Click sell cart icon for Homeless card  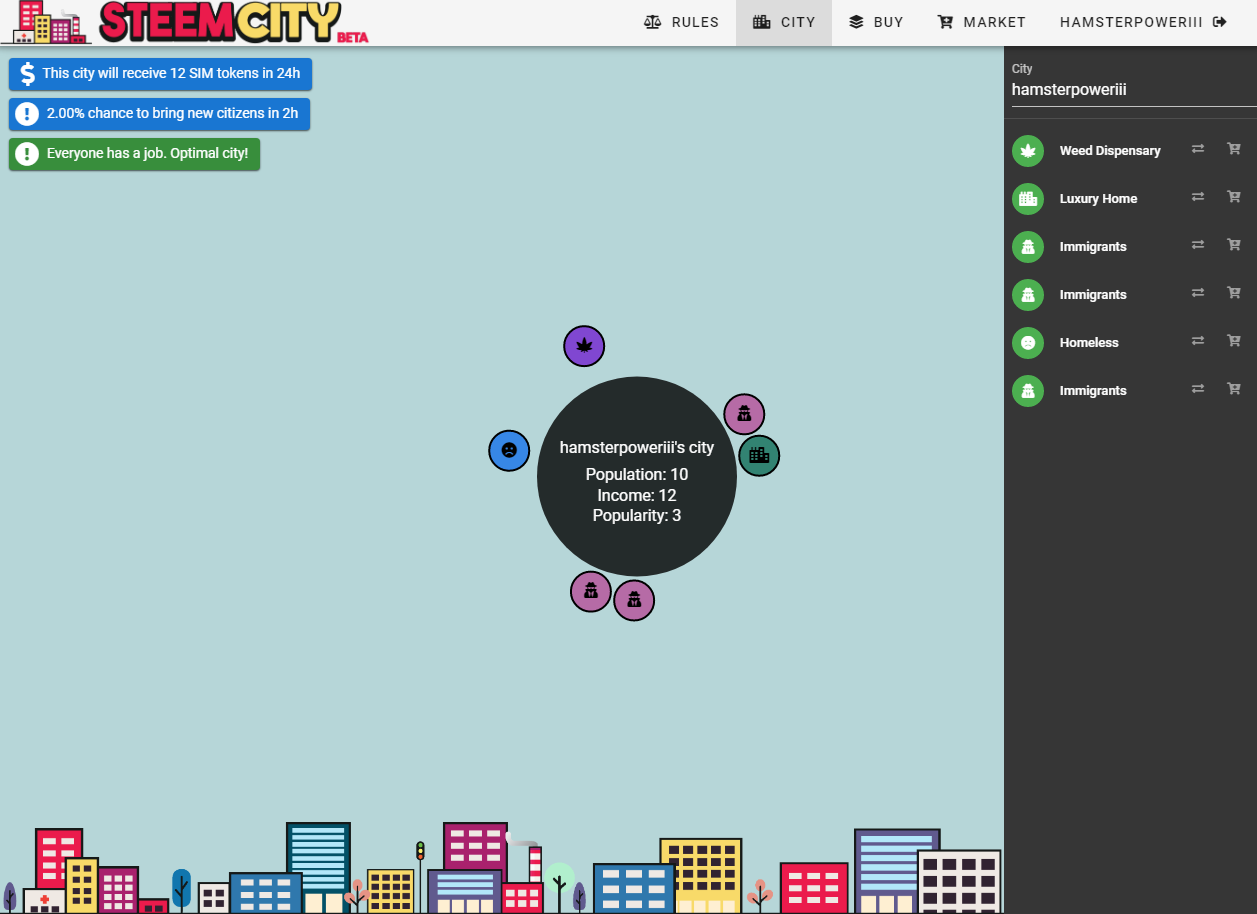[1234, 341]
